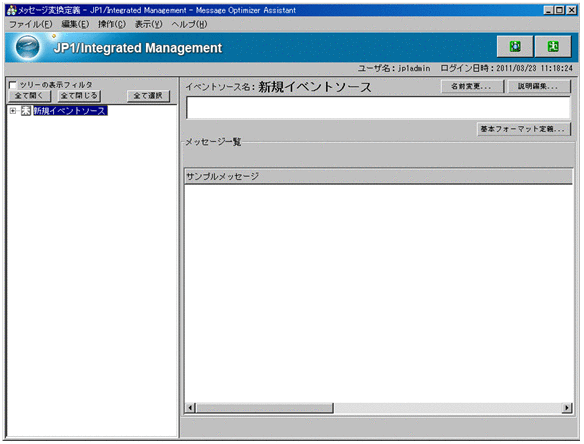Minimize the Message Optimizer Assistant window

548,10
